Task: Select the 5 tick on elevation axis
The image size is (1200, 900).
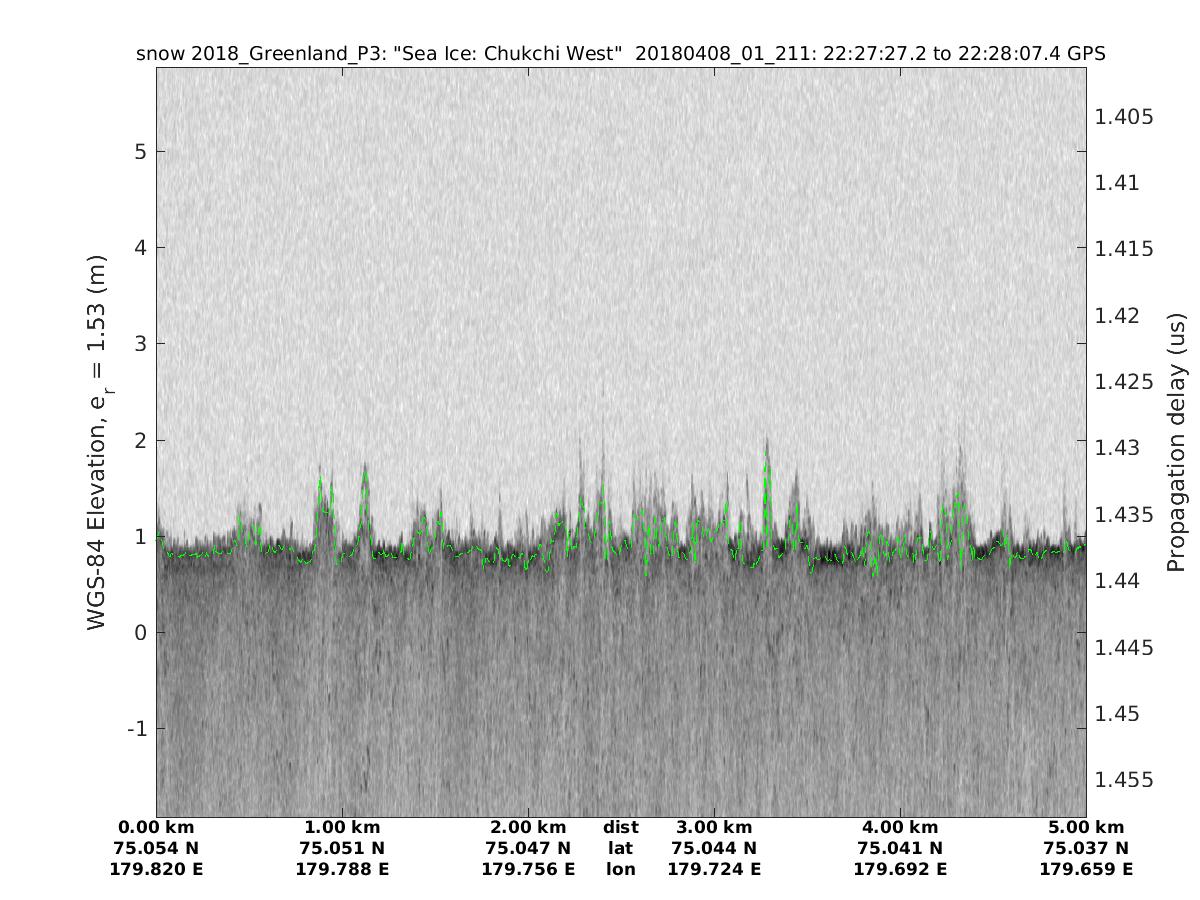Action: click(141, 152)
